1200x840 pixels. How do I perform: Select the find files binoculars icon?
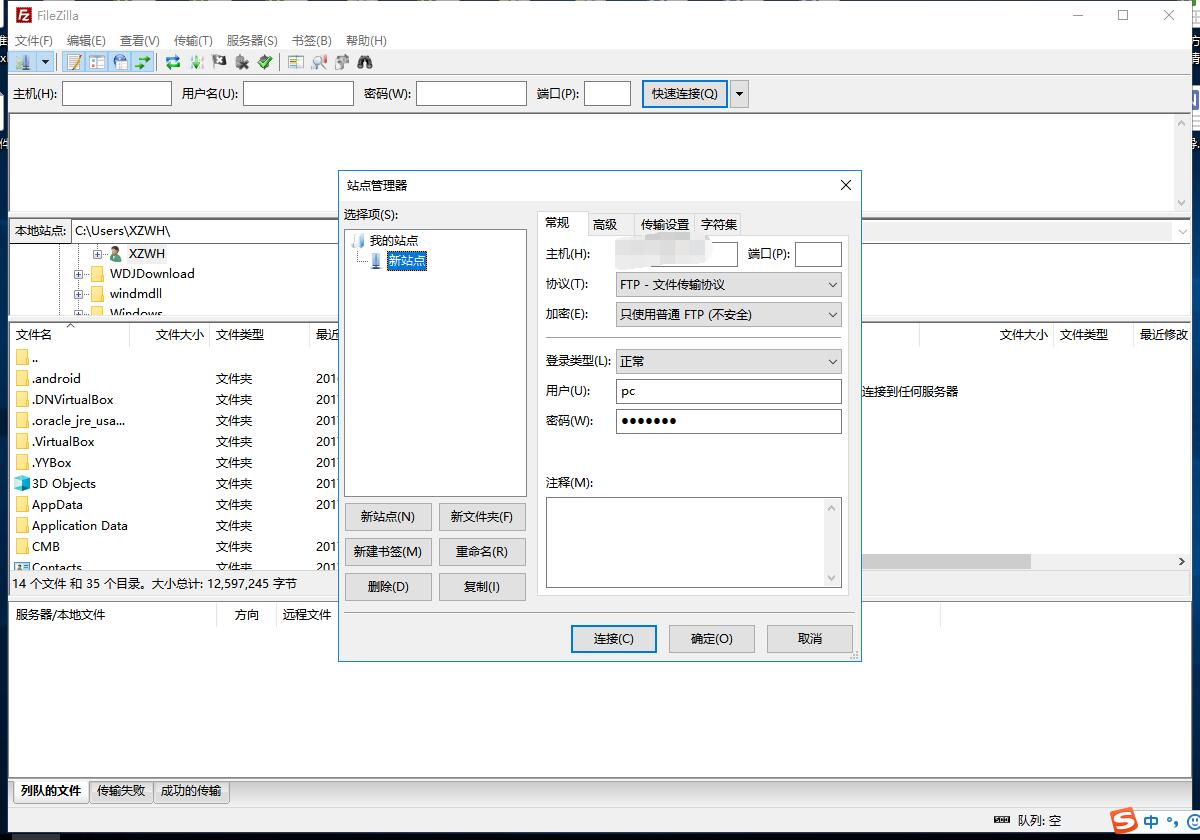click(364, 62)
